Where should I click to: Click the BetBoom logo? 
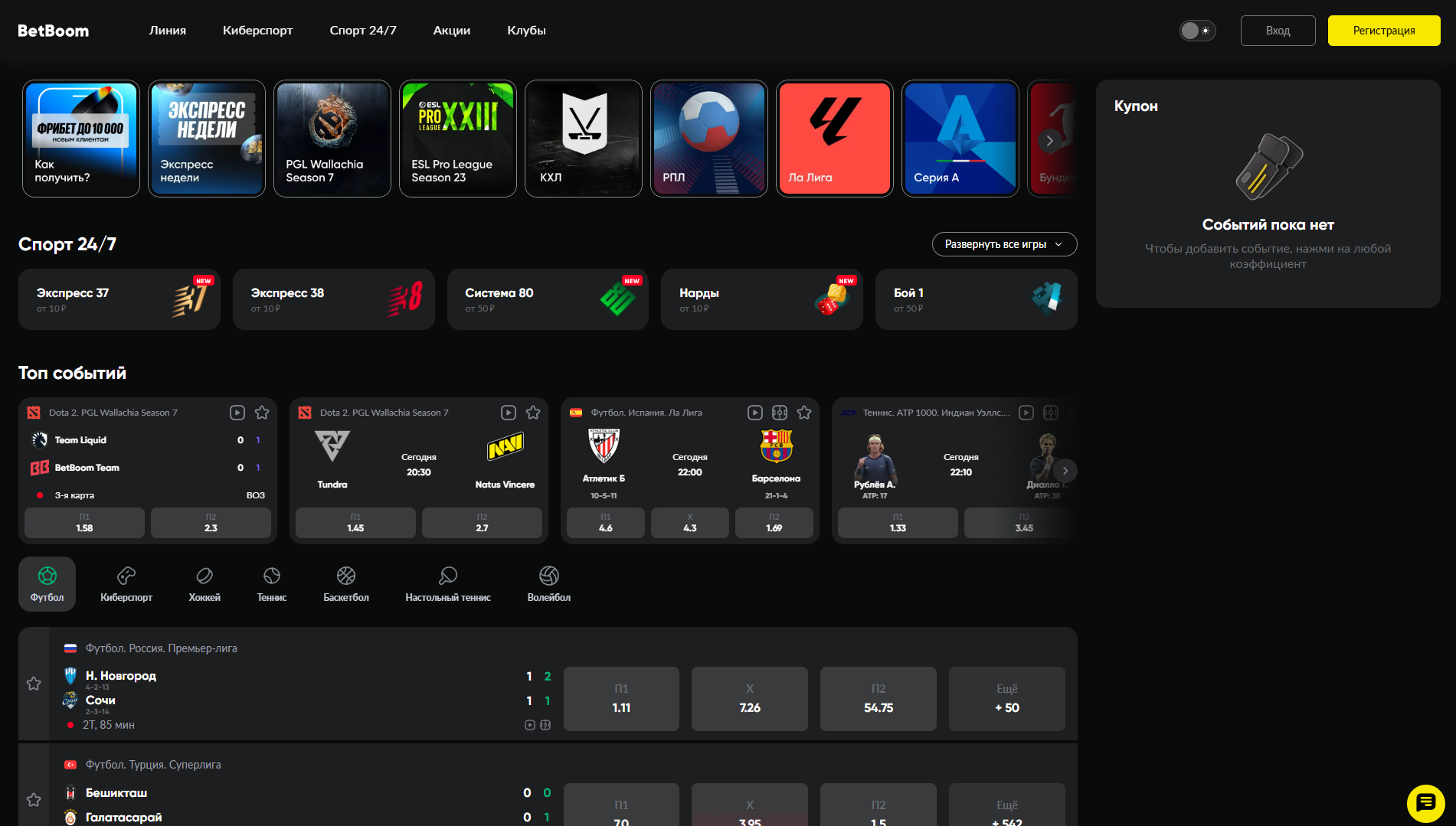click(54, 31)
